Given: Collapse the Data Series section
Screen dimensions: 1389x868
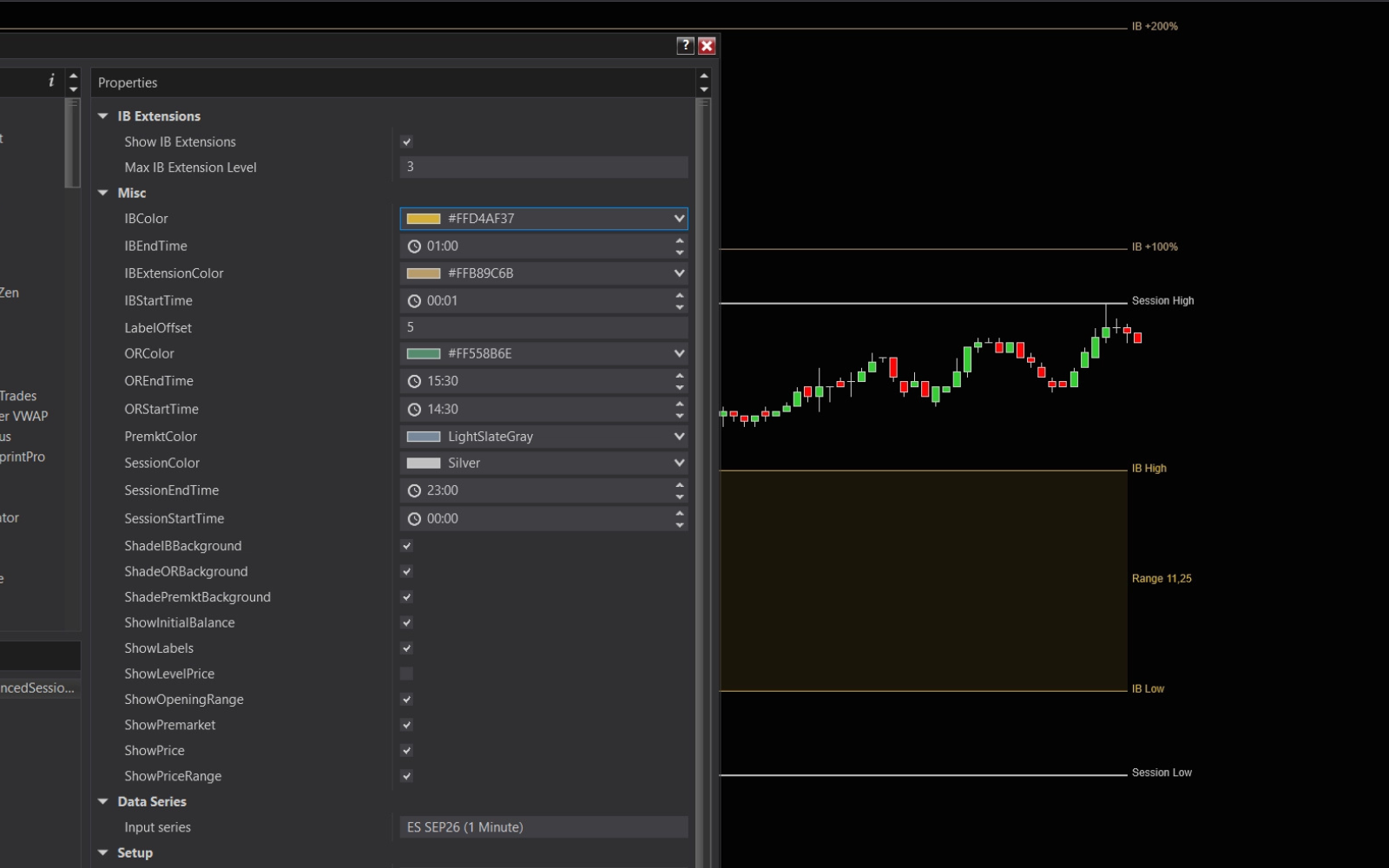Looking at the screenshot, I should [102, 802].
